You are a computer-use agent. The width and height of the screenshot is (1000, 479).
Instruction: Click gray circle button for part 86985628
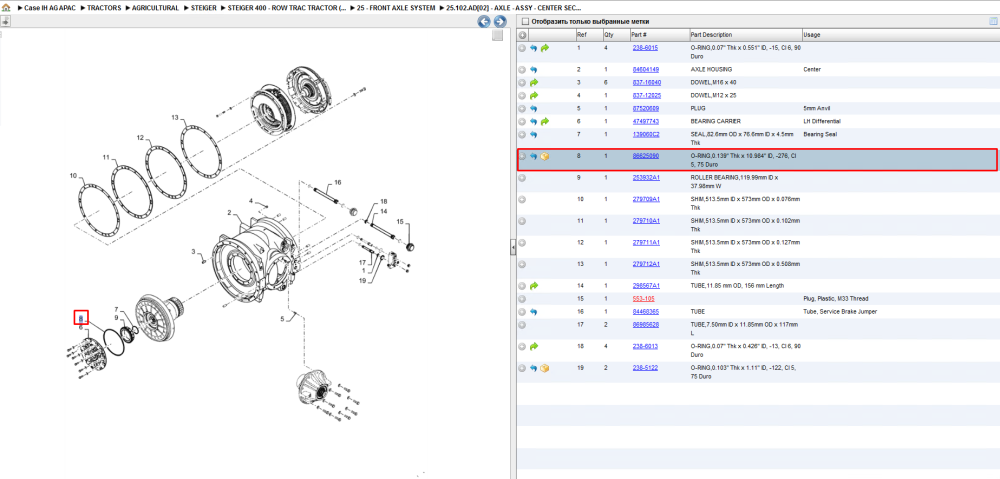pyautogui.click(x=522, y=325)
